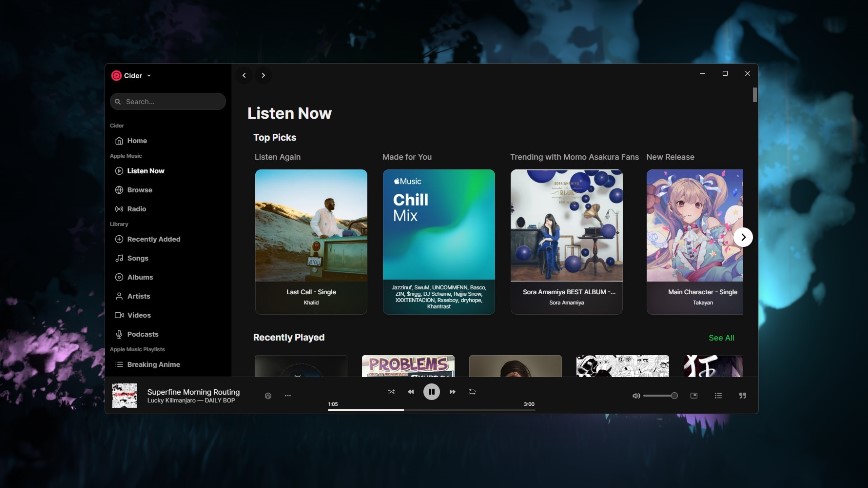Open the PROBLEMS recently played cover
Image resolution: width=868 pixels, height=488 pixels.
[x=409, y=366]
